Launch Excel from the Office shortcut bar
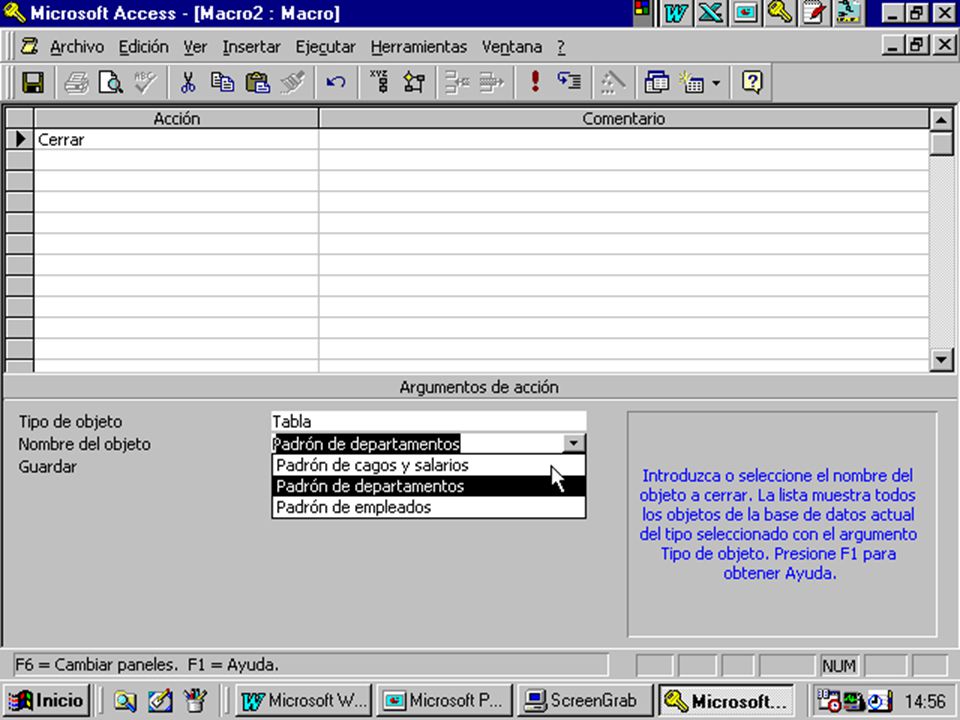This screenshot has height=720, width=960. pyautogui.click(x=710, y=13)
